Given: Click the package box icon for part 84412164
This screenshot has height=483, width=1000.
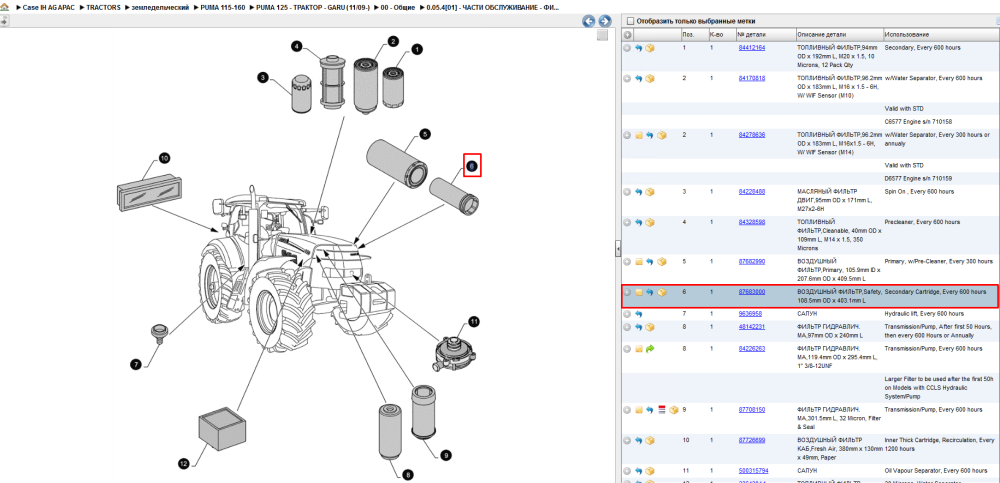Looking at the screenshot, I should 650,48.
